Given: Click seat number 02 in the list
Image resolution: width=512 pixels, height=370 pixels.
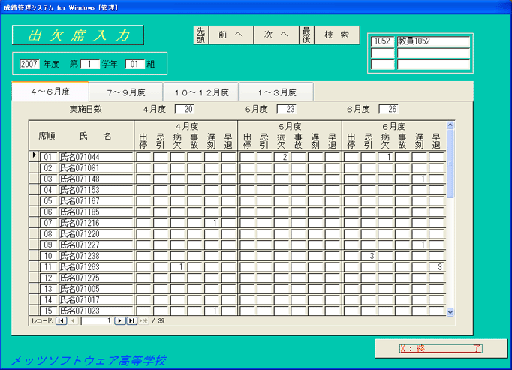Looking at the screenshot, I should click(x=49, y=168).
